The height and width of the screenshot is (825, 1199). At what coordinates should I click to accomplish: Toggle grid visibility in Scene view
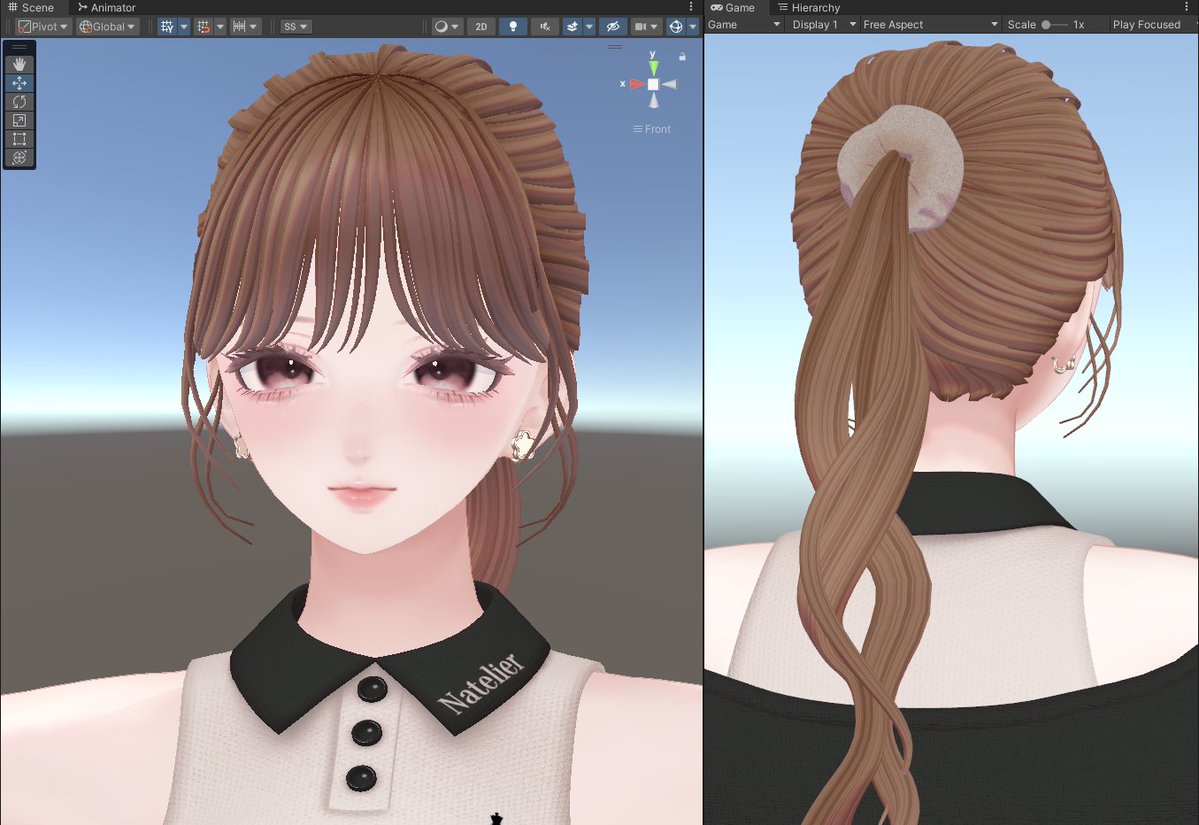(x=167, y=27)
